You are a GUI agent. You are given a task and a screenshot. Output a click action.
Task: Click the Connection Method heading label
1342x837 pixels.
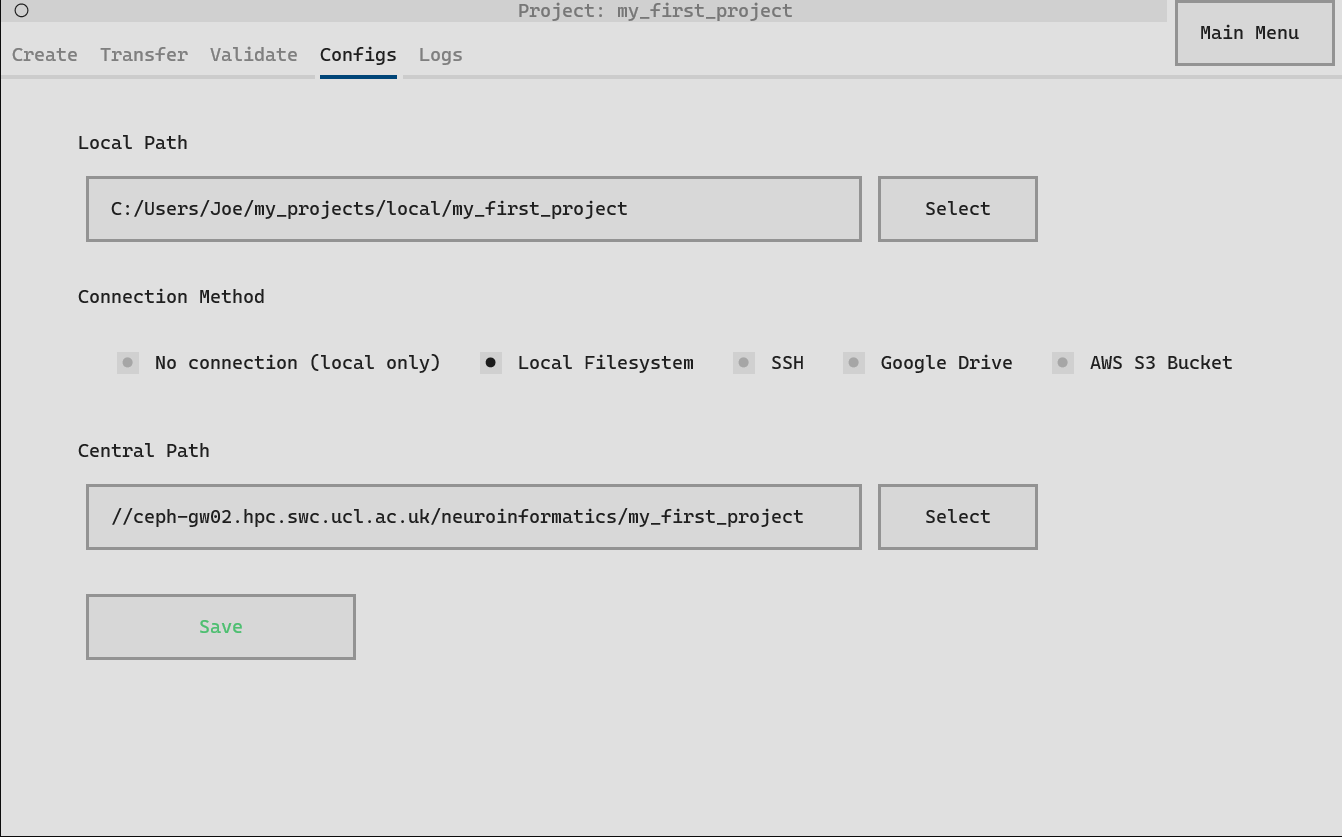(x=171, y=297)
